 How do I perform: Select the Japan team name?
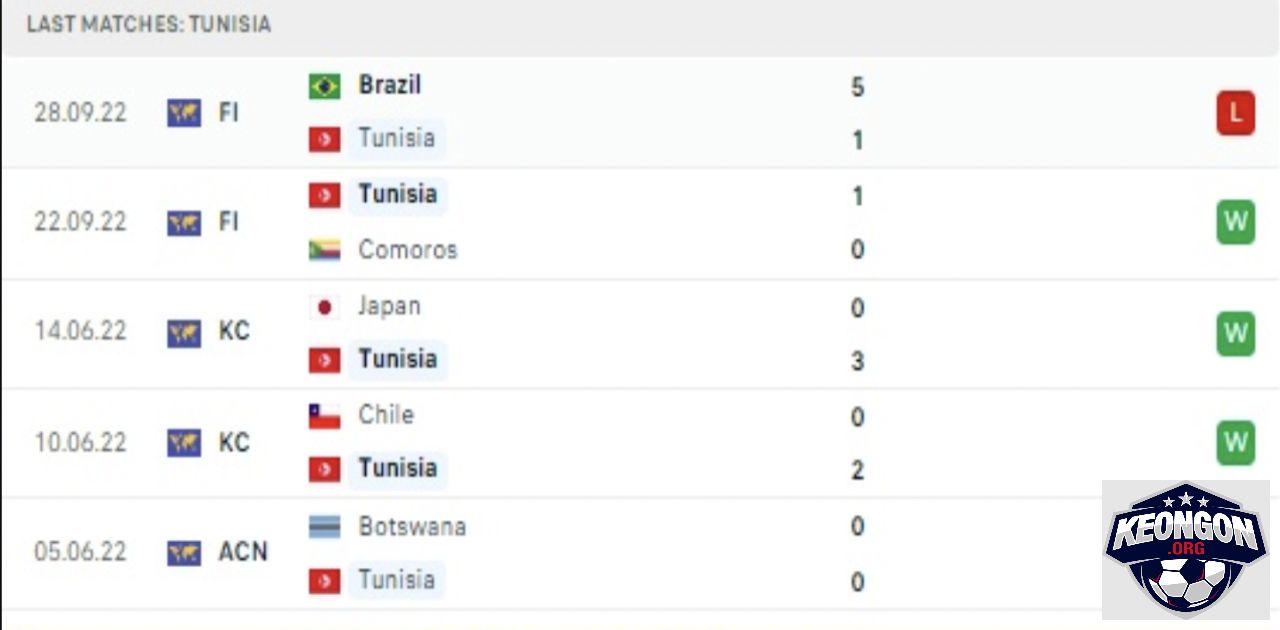[389, 307]
